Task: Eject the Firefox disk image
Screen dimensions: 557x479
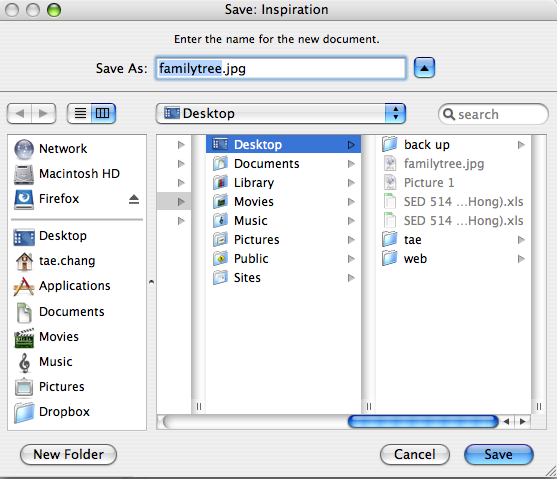Action: click(x=134, y=199)
